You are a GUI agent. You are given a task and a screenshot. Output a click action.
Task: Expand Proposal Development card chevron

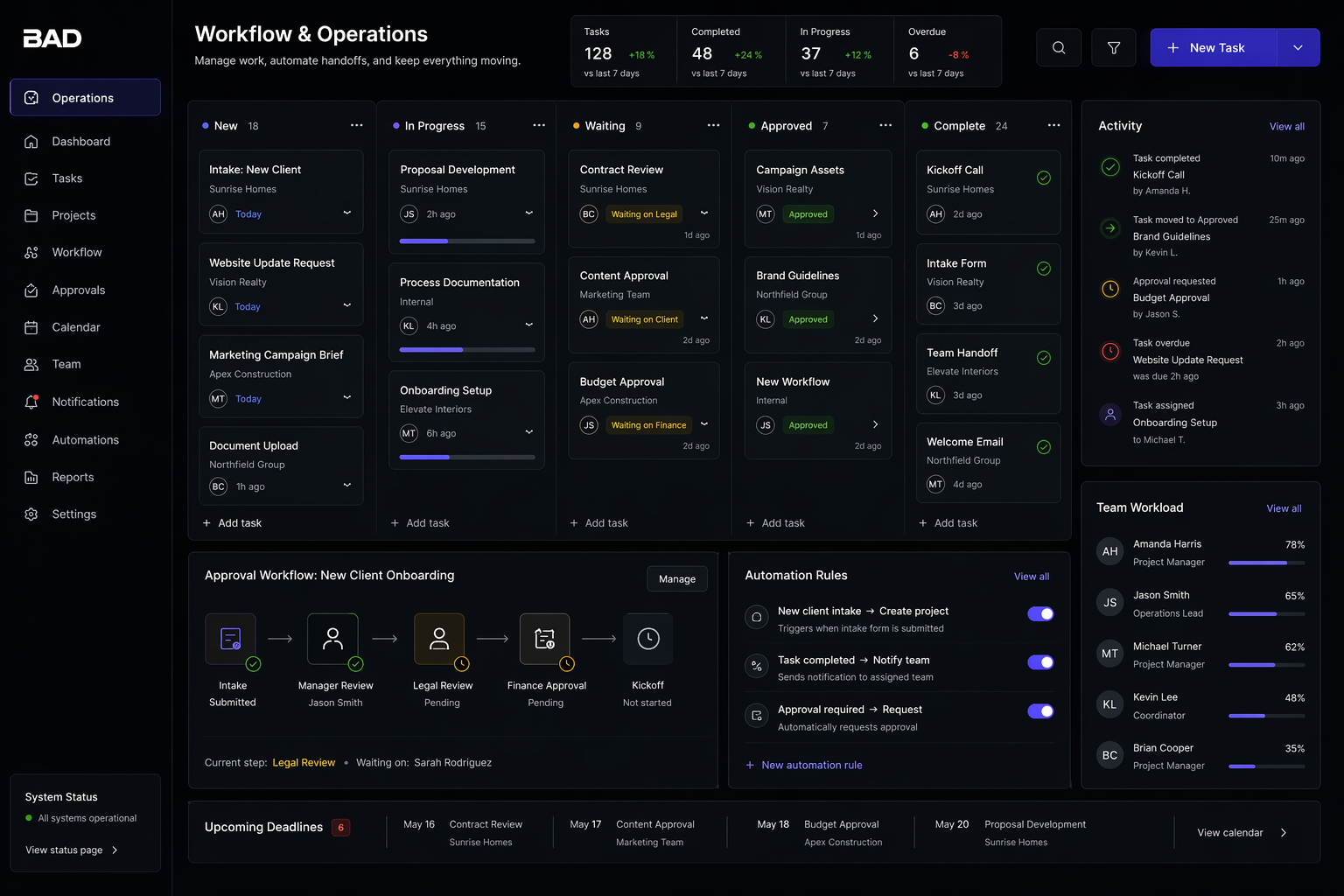click(529, 213)
